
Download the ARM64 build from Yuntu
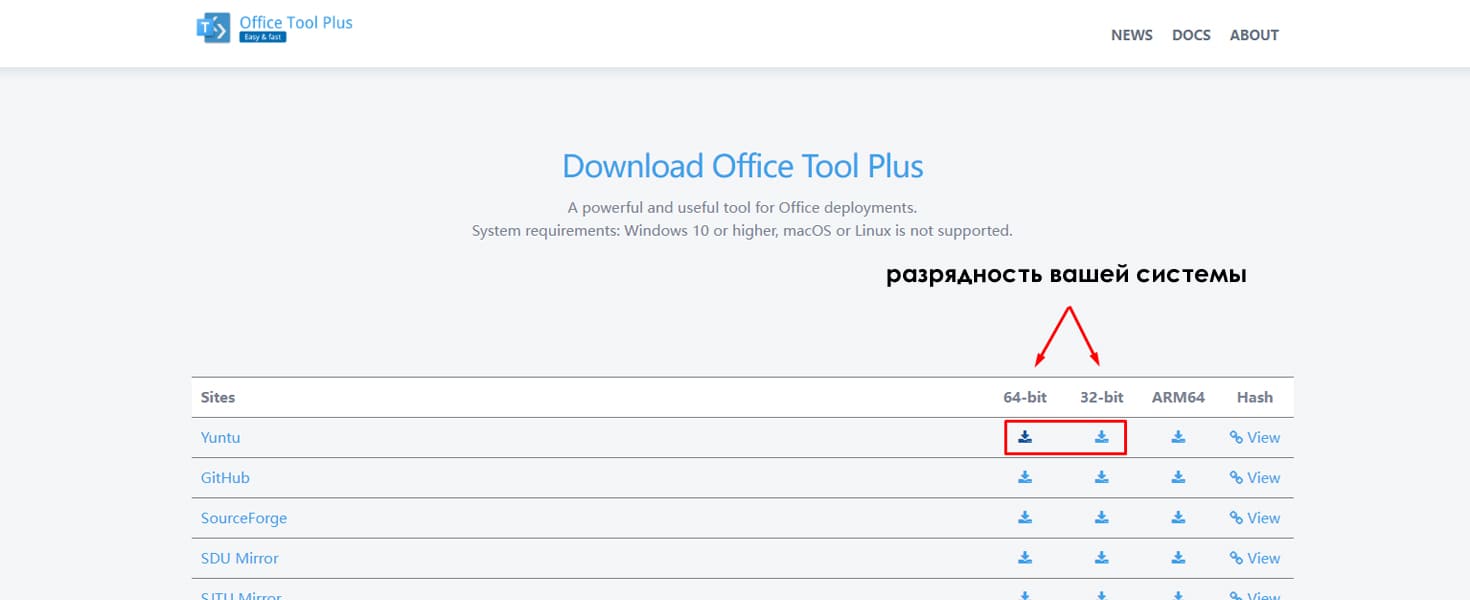click(1178, 437)
